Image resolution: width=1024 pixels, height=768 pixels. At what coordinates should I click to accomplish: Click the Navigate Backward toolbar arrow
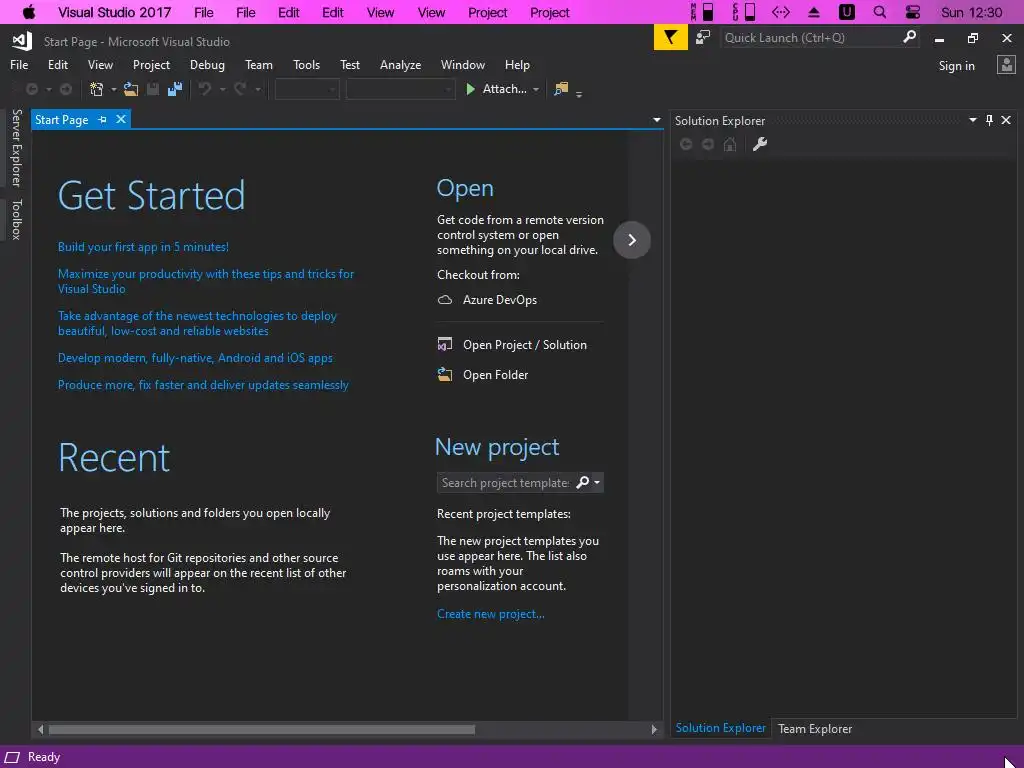(x=32, y=89)
